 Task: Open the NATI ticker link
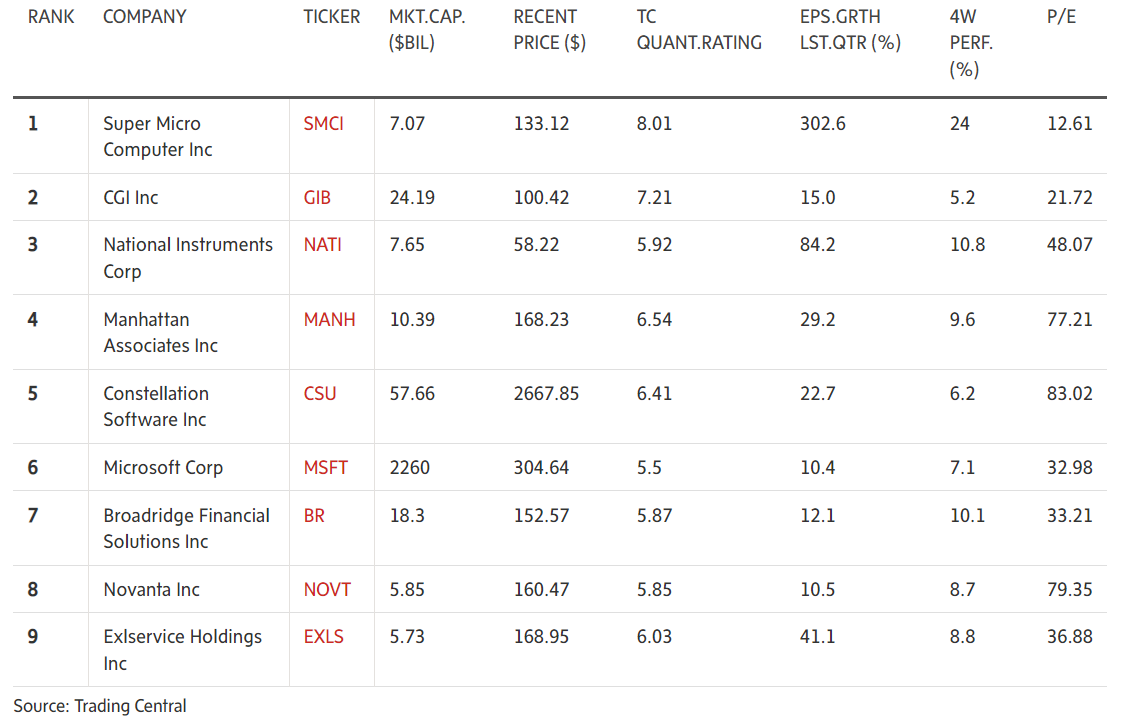(x=323, y=245)
